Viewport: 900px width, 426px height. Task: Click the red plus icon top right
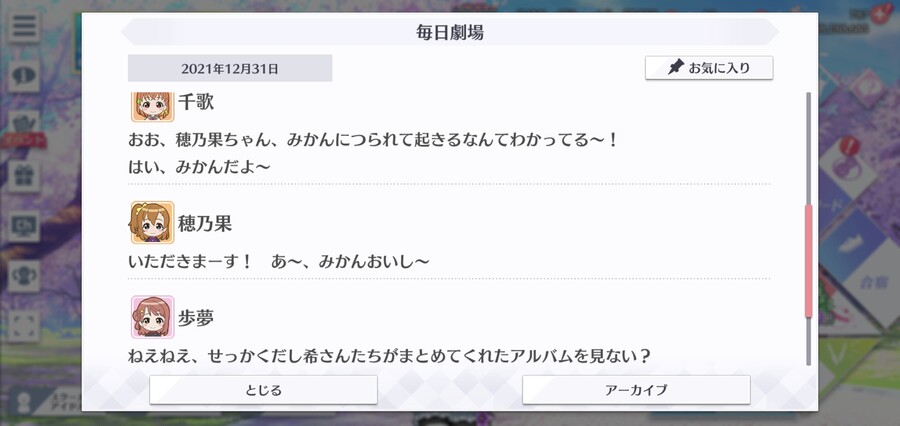[879, 12]
